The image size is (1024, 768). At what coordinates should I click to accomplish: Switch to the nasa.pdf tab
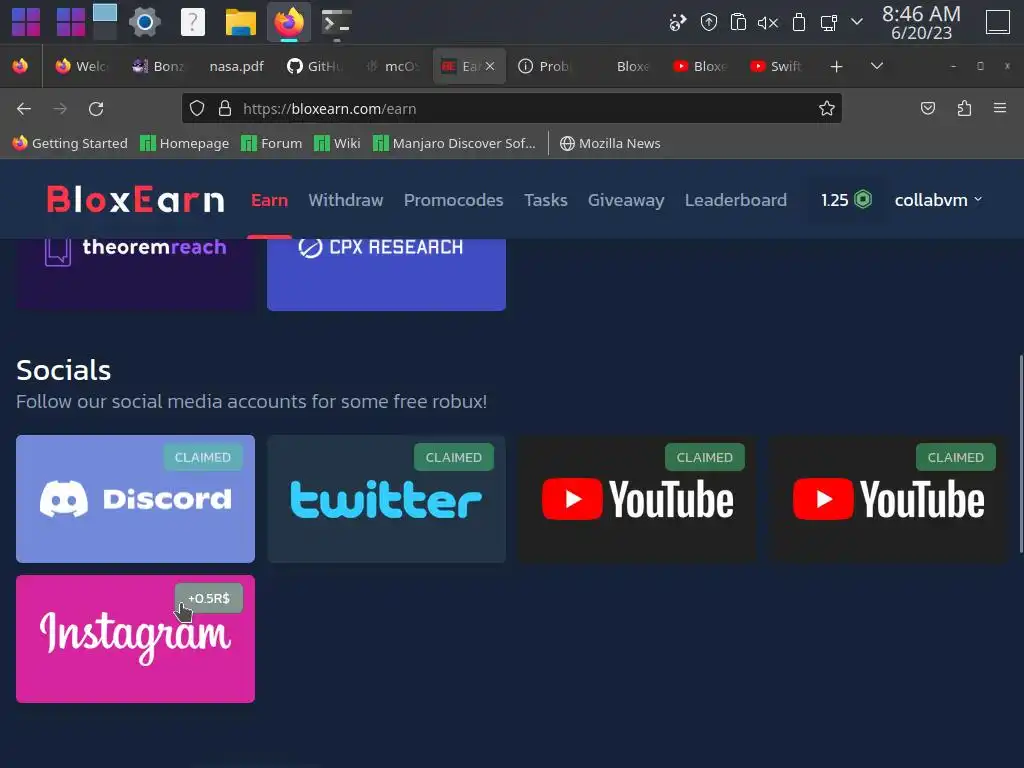tap(236, 66)
